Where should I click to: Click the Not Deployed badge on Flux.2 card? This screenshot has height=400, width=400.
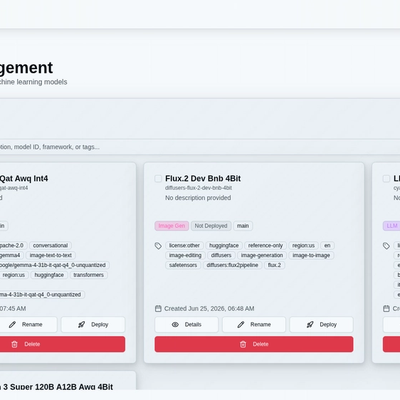pos(211,226)
